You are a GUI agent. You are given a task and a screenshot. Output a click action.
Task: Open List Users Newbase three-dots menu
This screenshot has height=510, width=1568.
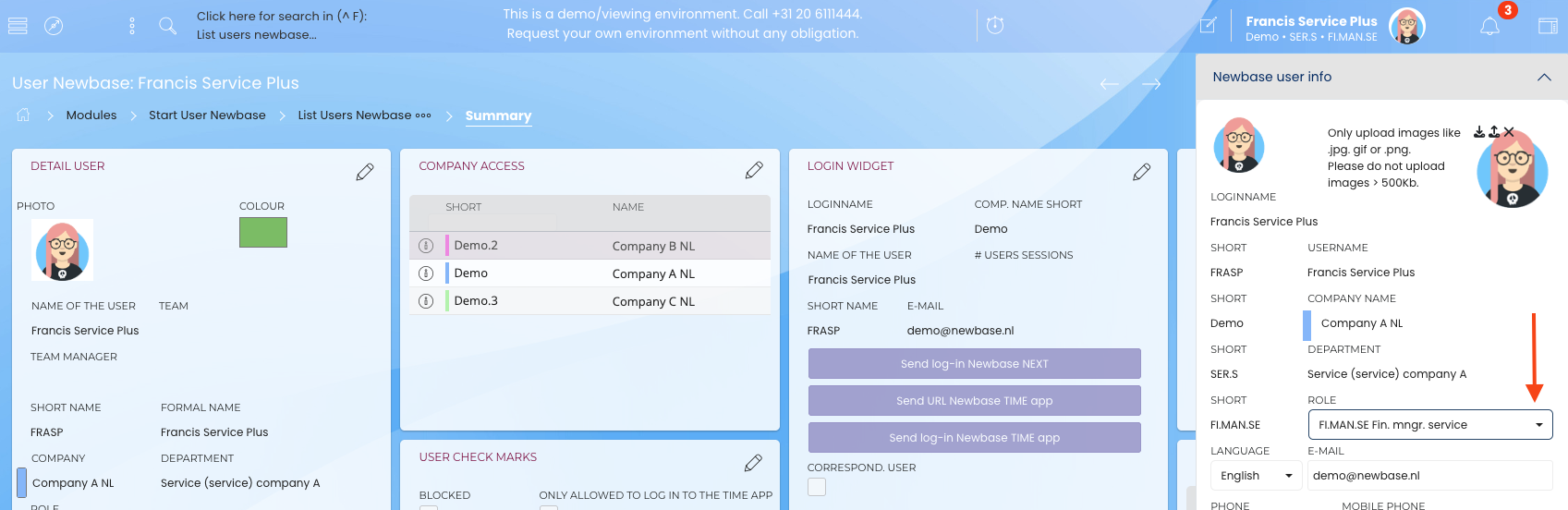click(423, 115)
